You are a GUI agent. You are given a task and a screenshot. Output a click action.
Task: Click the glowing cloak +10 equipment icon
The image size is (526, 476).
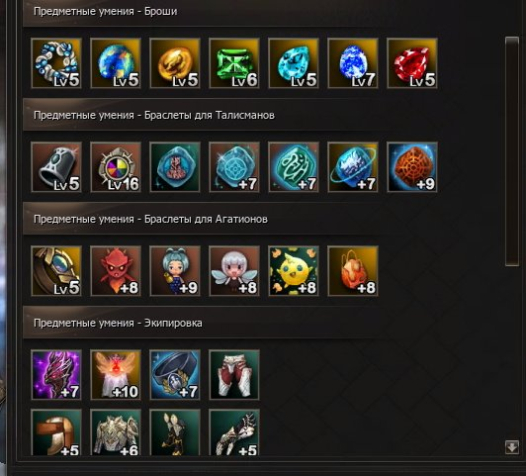tap(116, 375)
